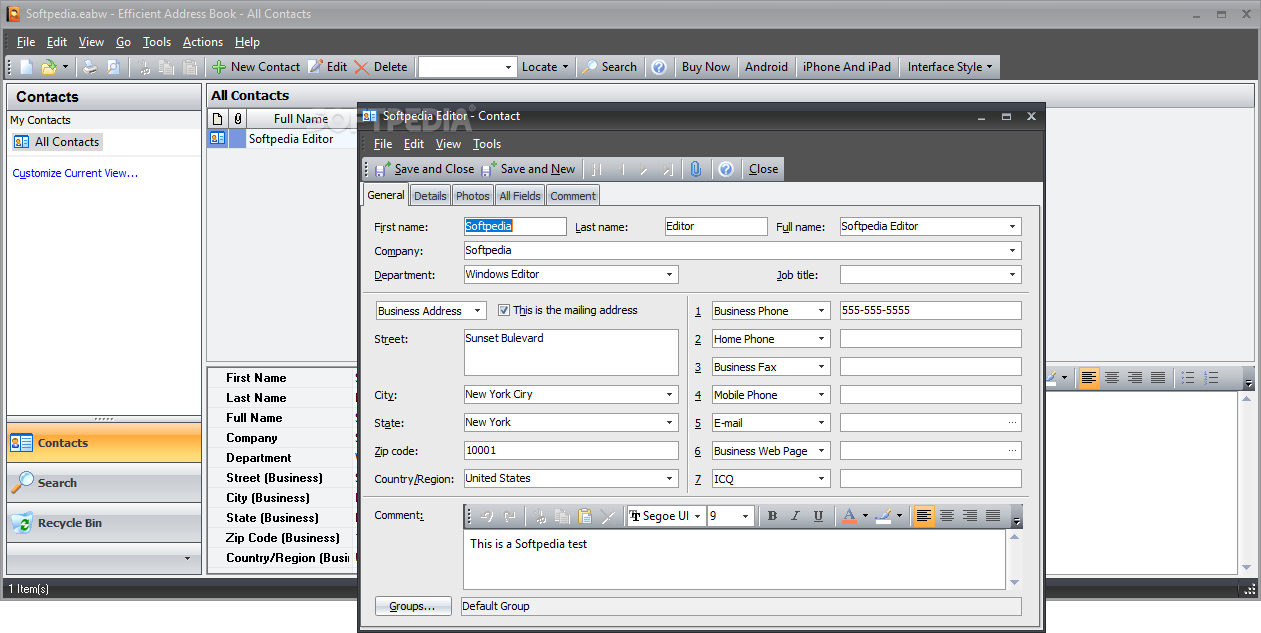Switch to the All Fields tab

(x=520, y=196)
